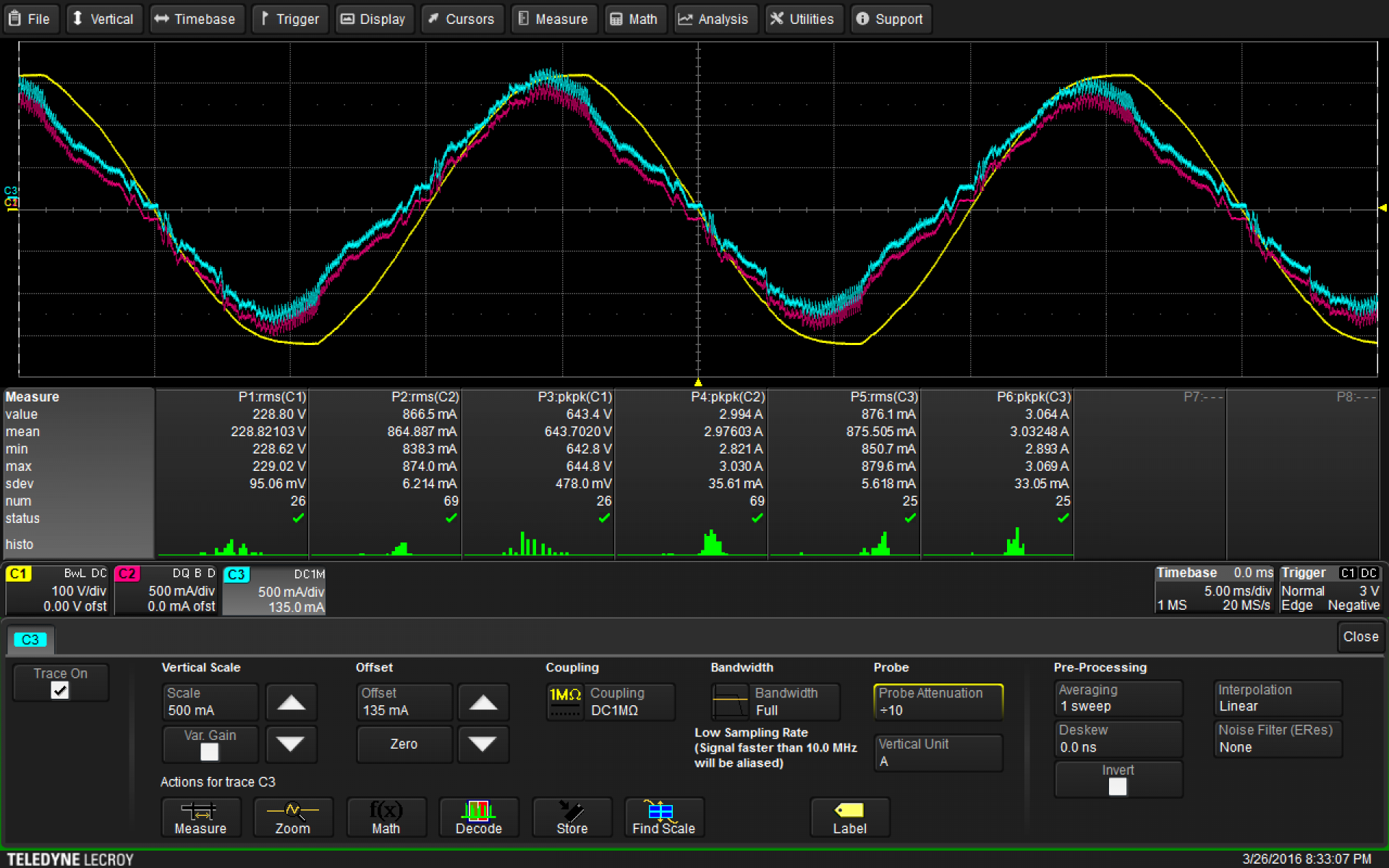Image resolution: width=1389 pixels, height=868 pixels.
Task: Open the Interpolation Linear selector
Action: pos(1277,698)
